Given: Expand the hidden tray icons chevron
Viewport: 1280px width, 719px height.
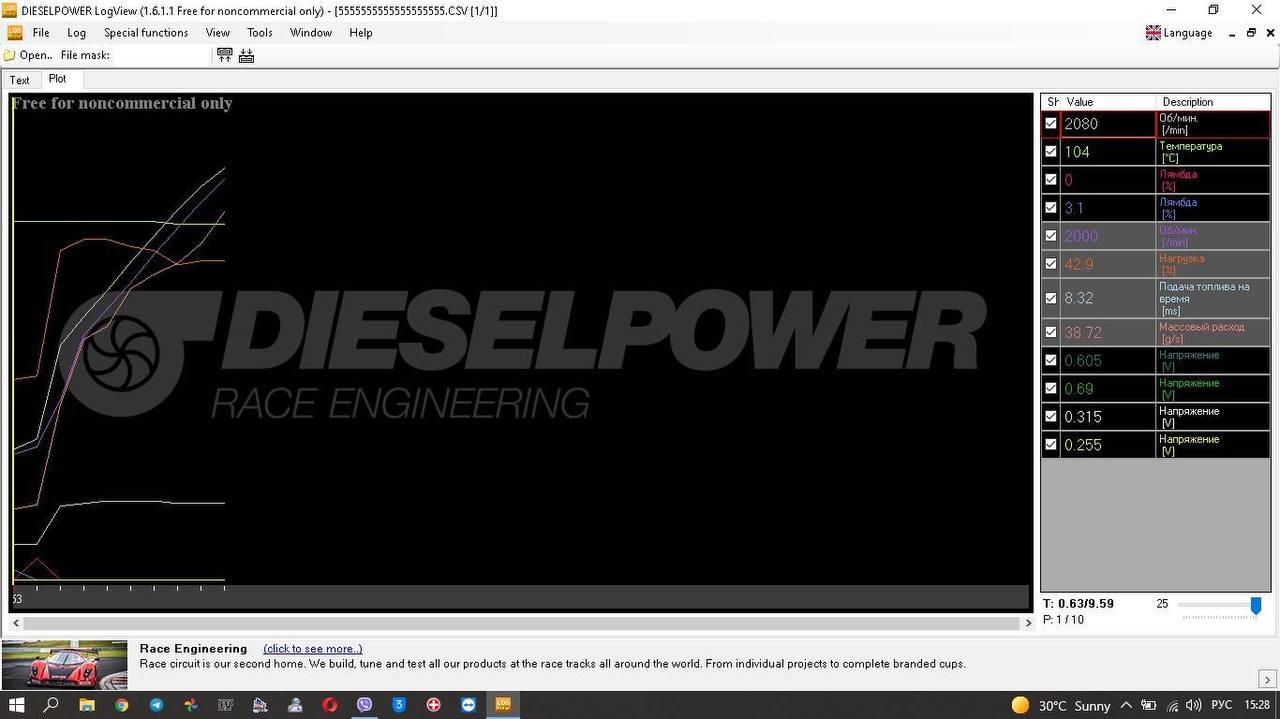Looking at the screenshot, I should (1127, 705).
